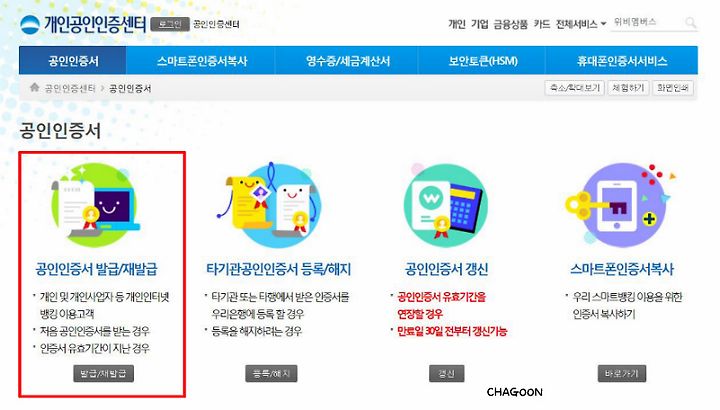The width and height of the screenshot is (720, 410).
Task: Open the 스마트폰인증서복사 tab
Action: tap(202, 61)
